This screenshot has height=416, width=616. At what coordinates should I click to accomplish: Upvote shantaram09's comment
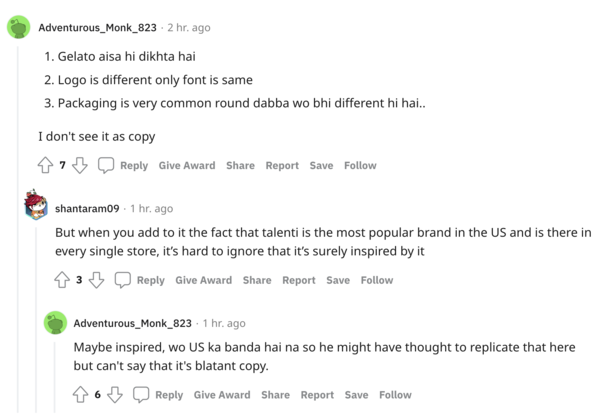[x=62, y=280]
